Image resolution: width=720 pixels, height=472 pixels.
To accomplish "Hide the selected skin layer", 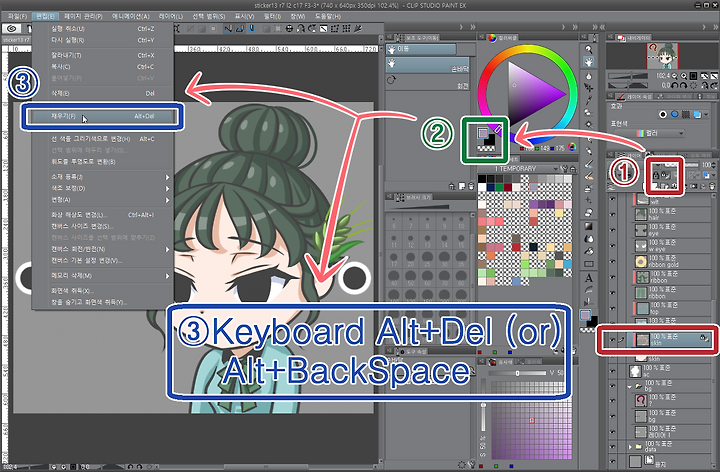I will (x=612, y=340).
